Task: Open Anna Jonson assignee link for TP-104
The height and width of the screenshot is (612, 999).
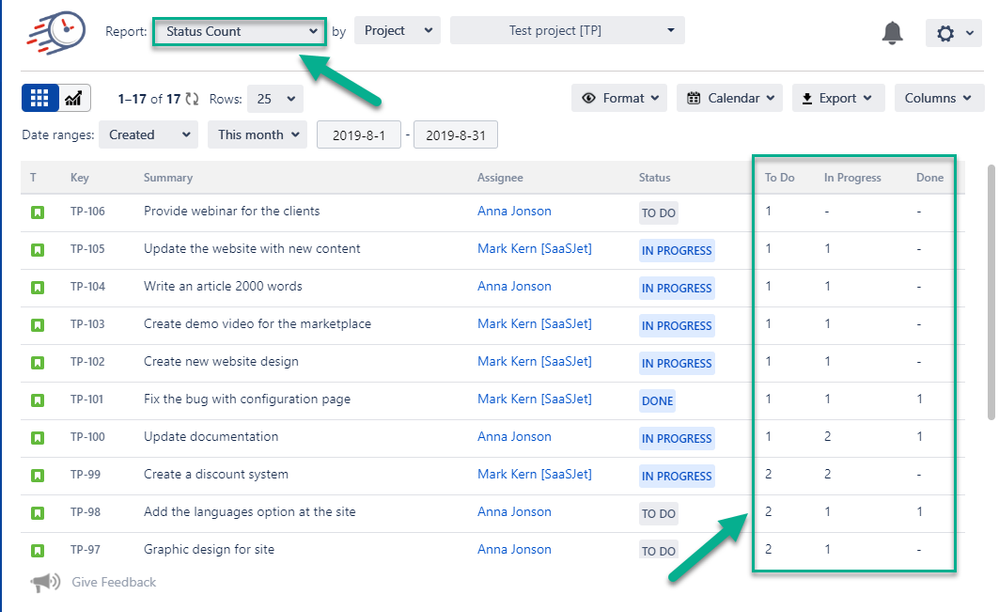Action: (515, 286)
